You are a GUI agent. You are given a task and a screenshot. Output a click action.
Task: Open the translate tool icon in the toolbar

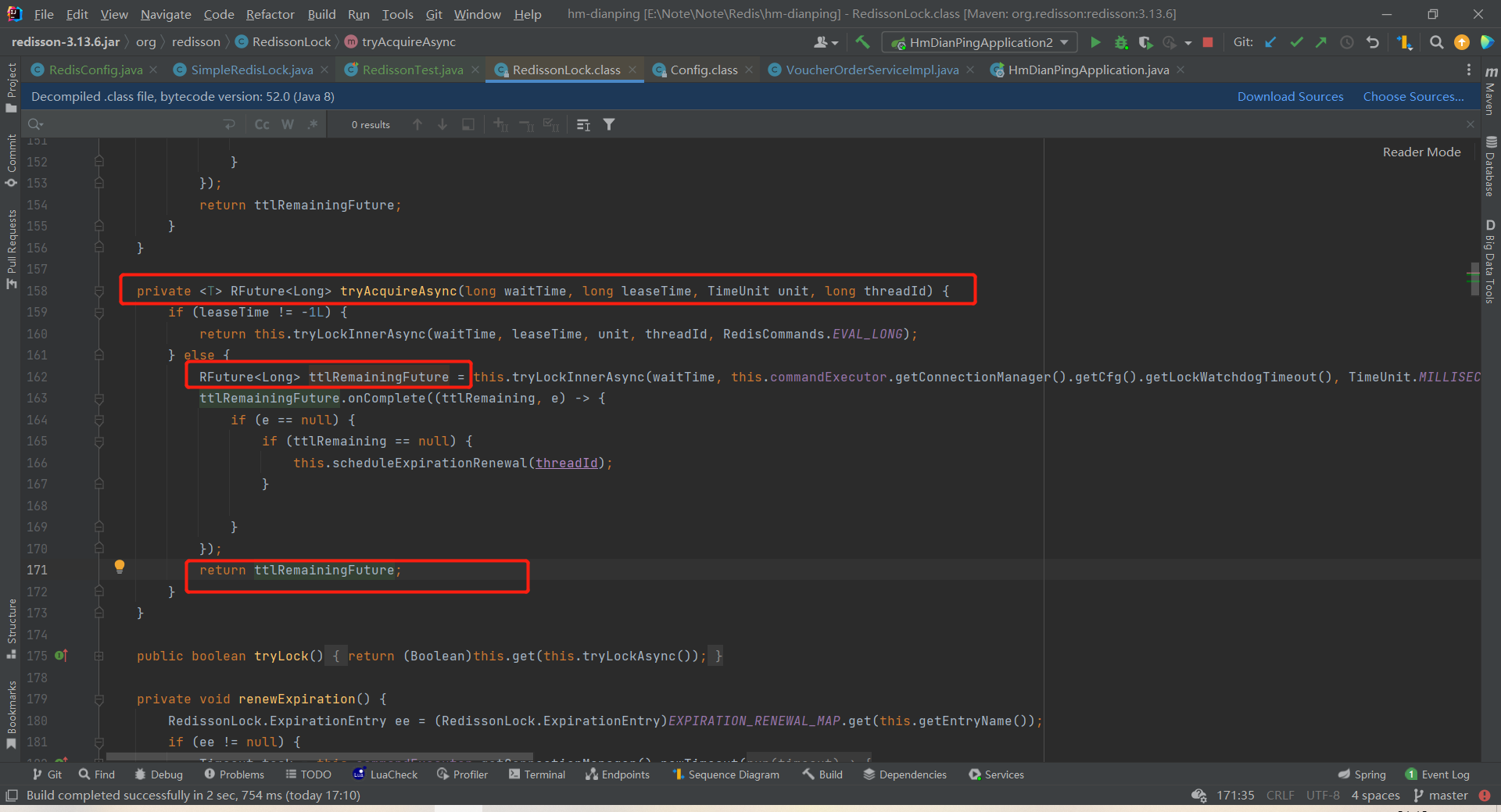coord(1405,42)
